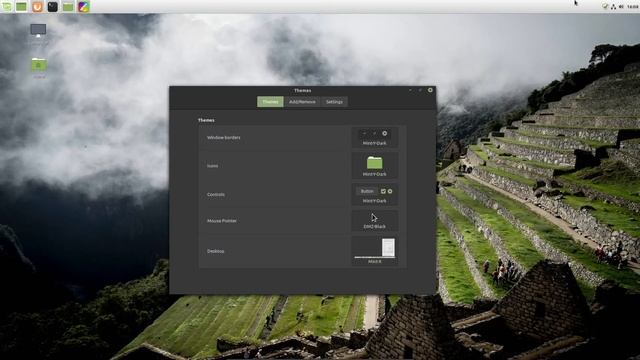This screenshot has height=360, width=640.
Task: Click the Icons row label
Action: point(212,166)
